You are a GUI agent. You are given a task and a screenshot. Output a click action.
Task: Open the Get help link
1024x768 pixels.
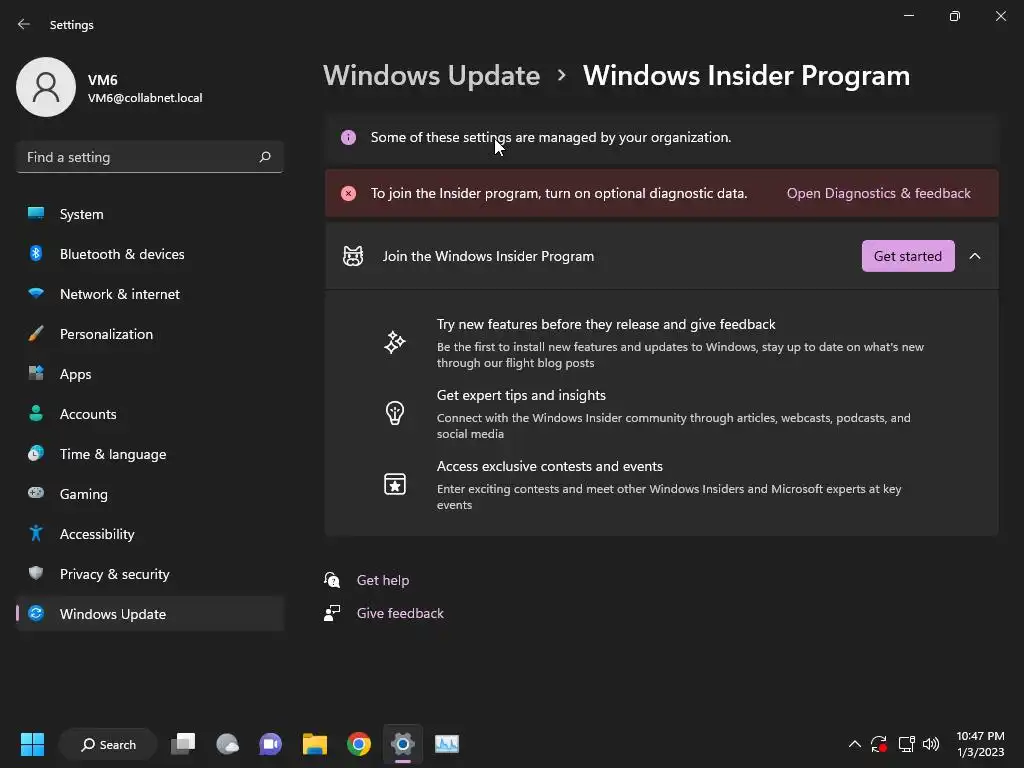coord(383,580)
